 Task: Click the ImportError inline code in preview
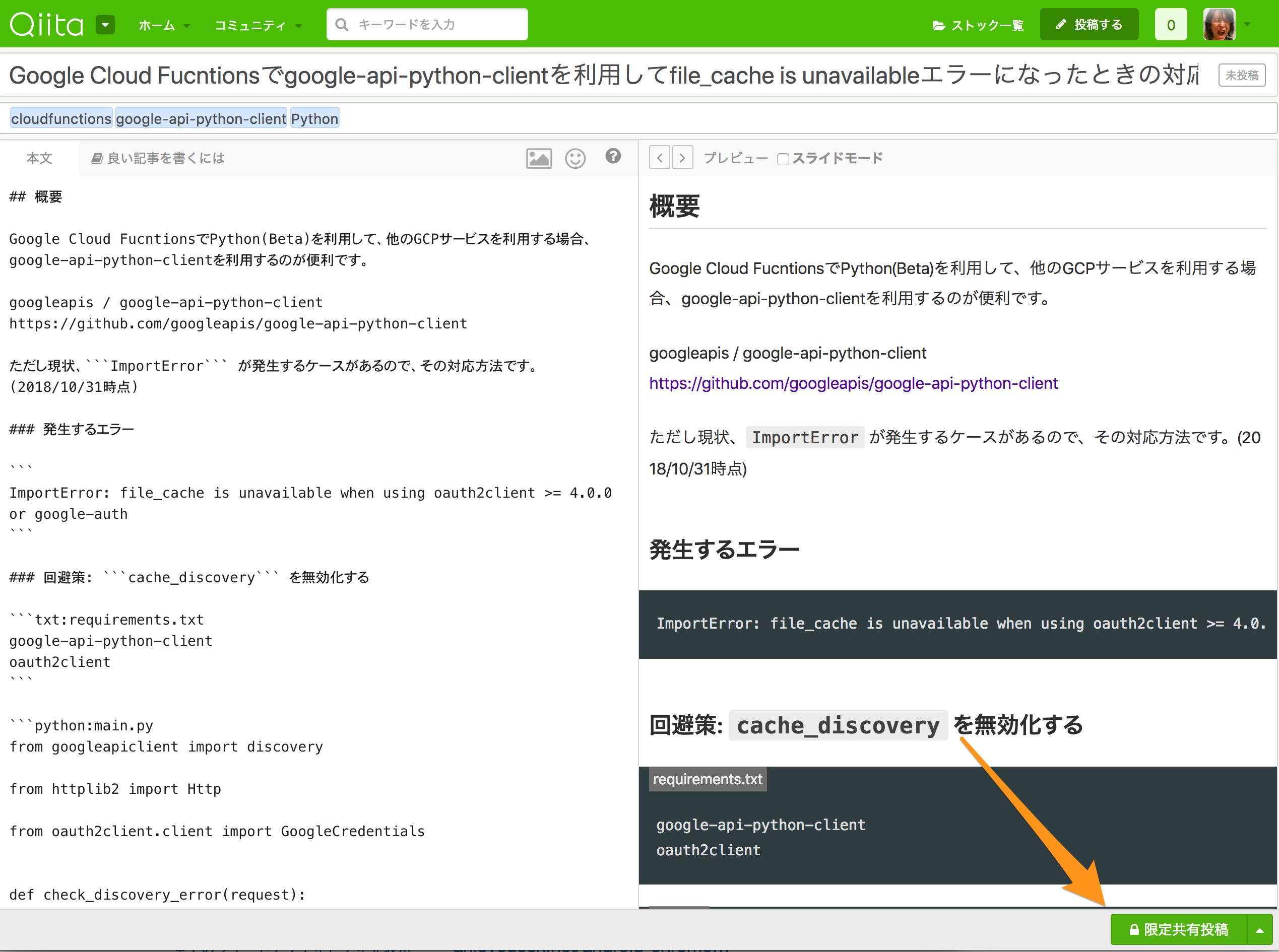[x=805, y=437]
